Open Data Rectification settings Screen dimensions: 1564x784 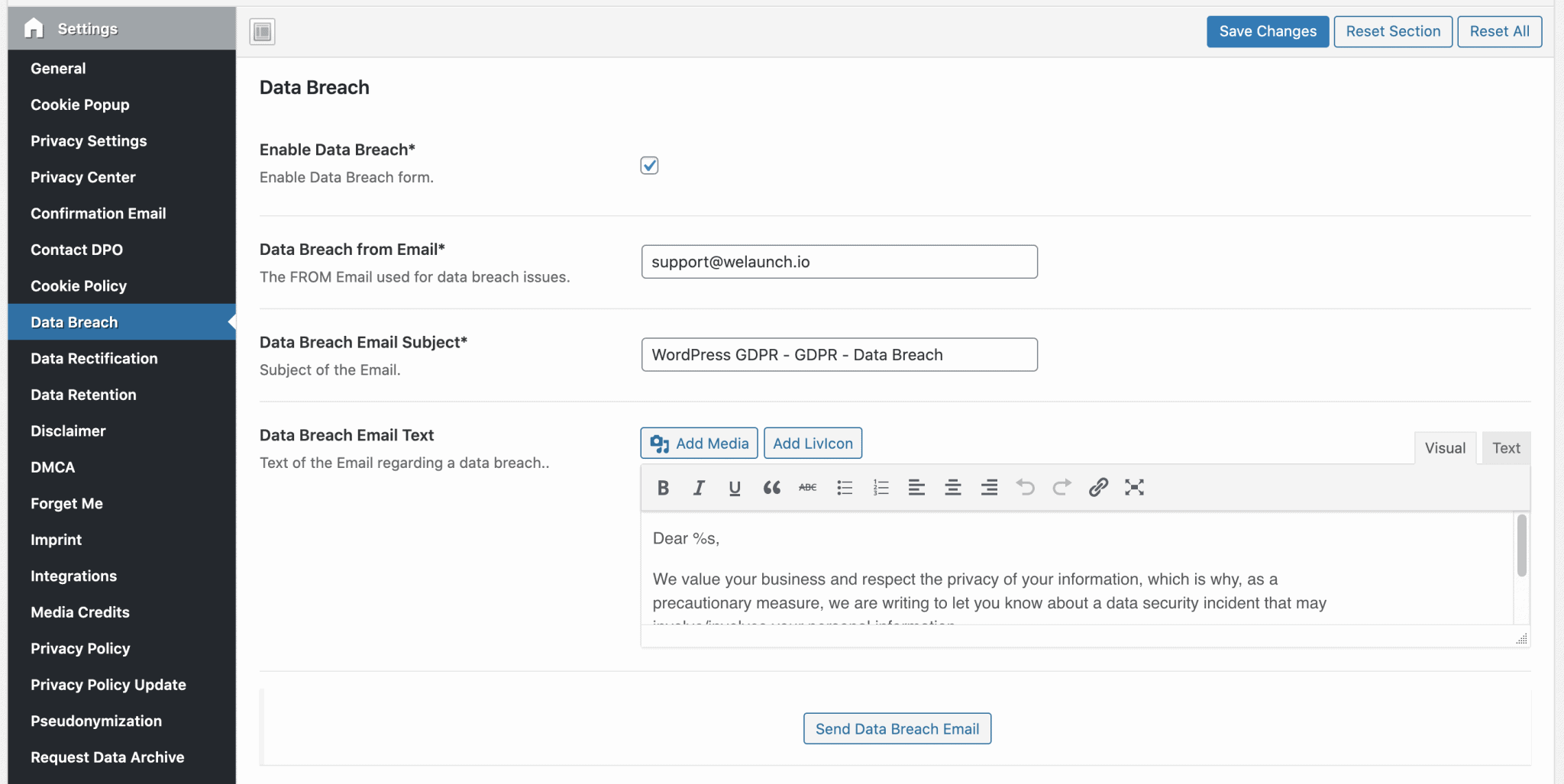pos(93,358)
